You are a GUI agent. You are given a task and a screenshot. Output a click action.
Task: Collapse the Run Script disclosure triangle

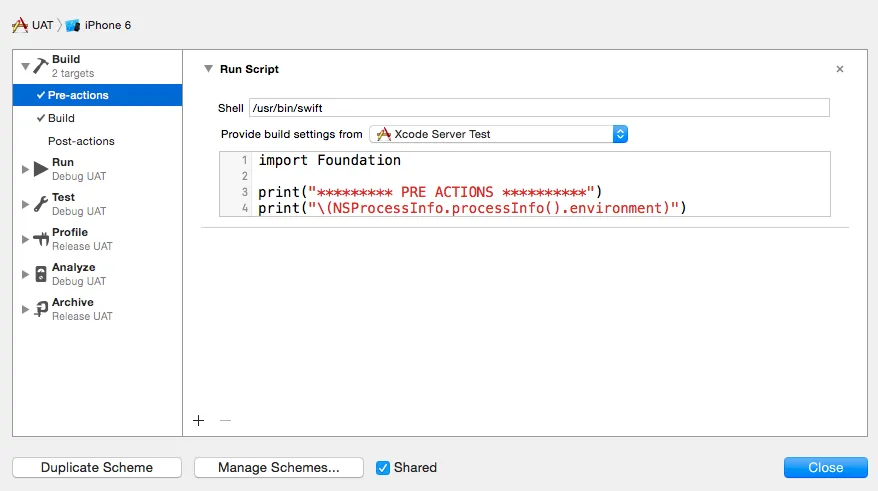pos(208,69)
